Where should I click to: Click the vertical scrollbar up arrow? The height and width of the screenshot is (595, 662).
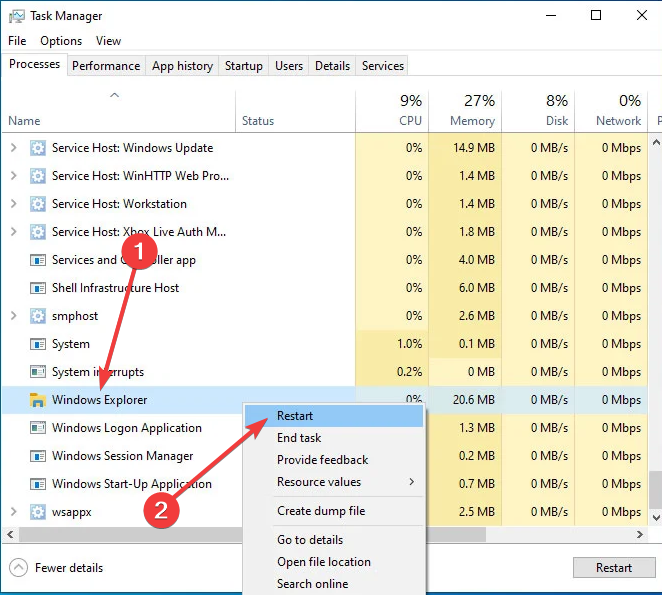(x=656, y=142)
